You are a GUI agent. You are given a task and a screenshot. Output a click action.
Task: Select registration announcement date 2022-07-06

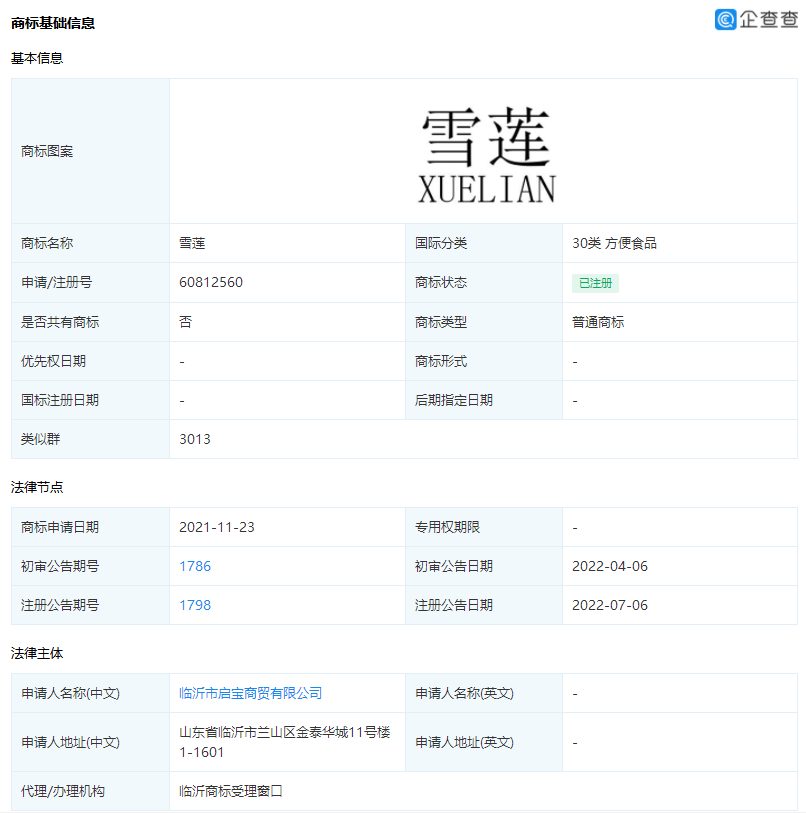click(x=610, y=605)
